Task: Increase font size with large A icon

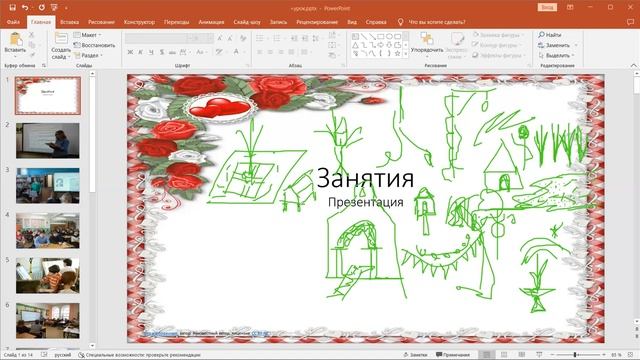Action: [x=220, y=38]
